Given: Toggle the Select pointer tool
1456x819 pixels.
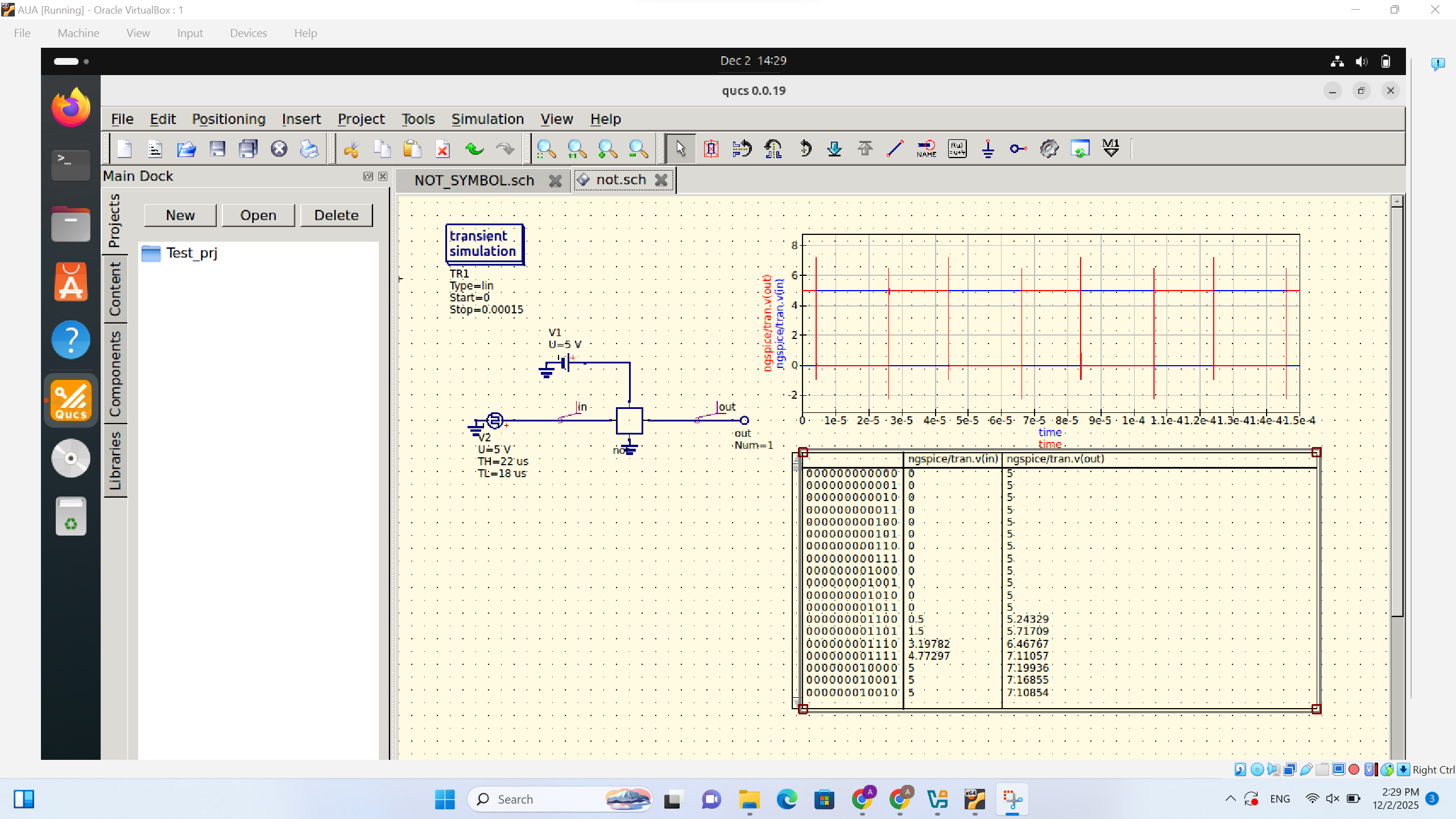Looking at the screenshot, I should pos(680,149).
